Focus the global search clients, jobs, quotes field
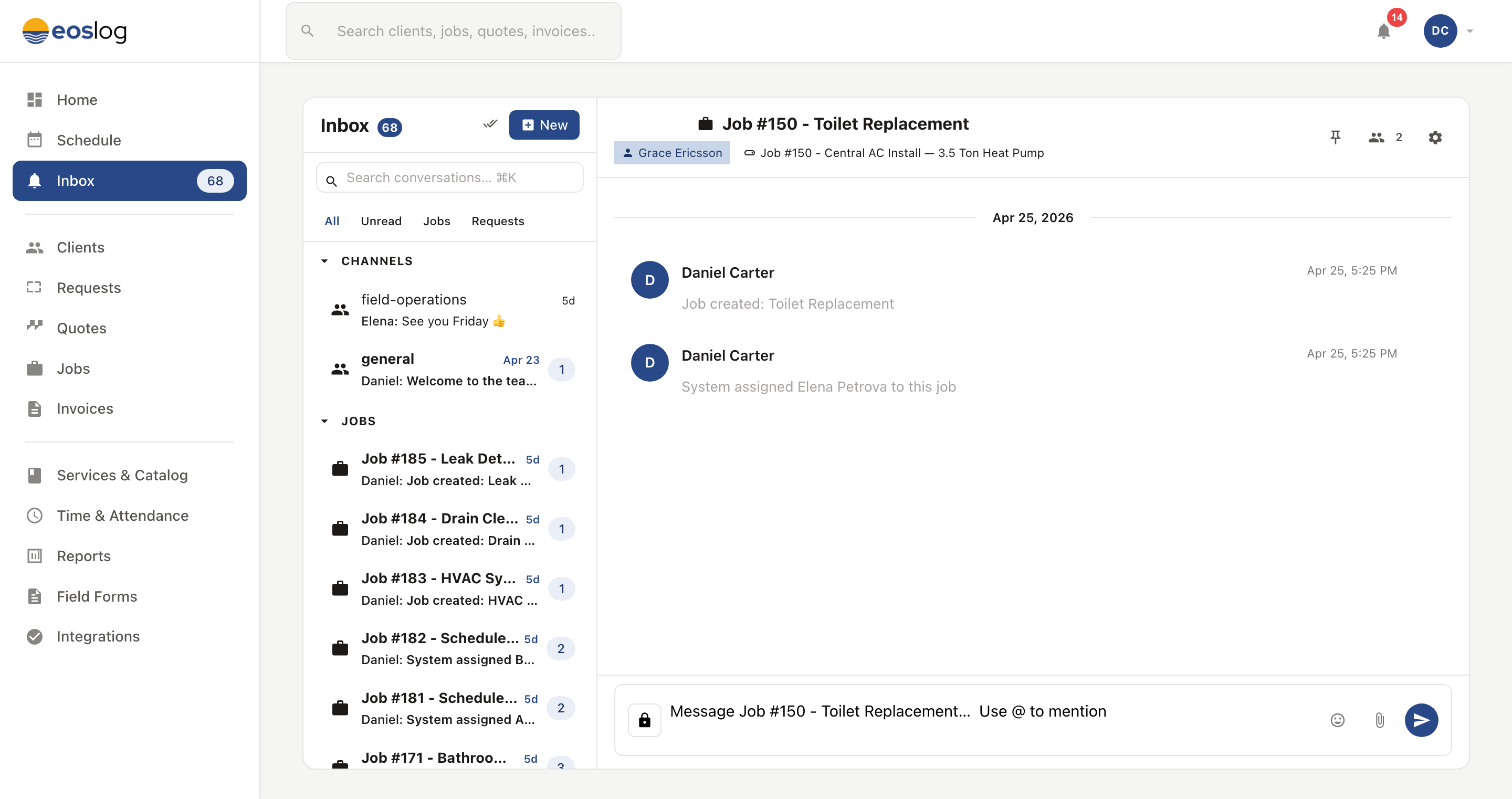Viewport: 1512px width, 799px height. (x=453, y=31)
